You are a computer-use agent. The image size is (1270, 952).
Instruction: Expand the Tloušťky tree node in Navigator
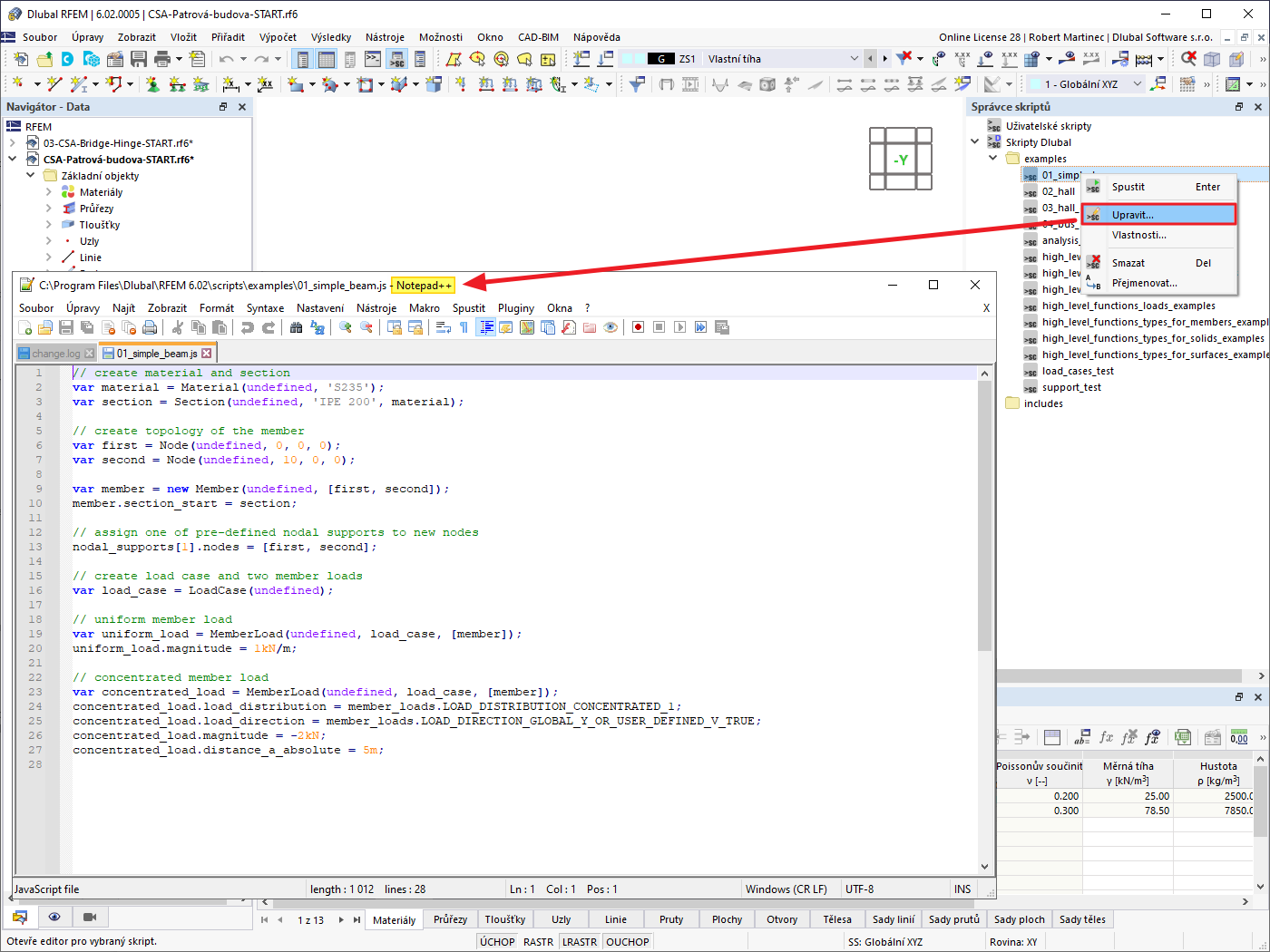[x=49, y=225]
